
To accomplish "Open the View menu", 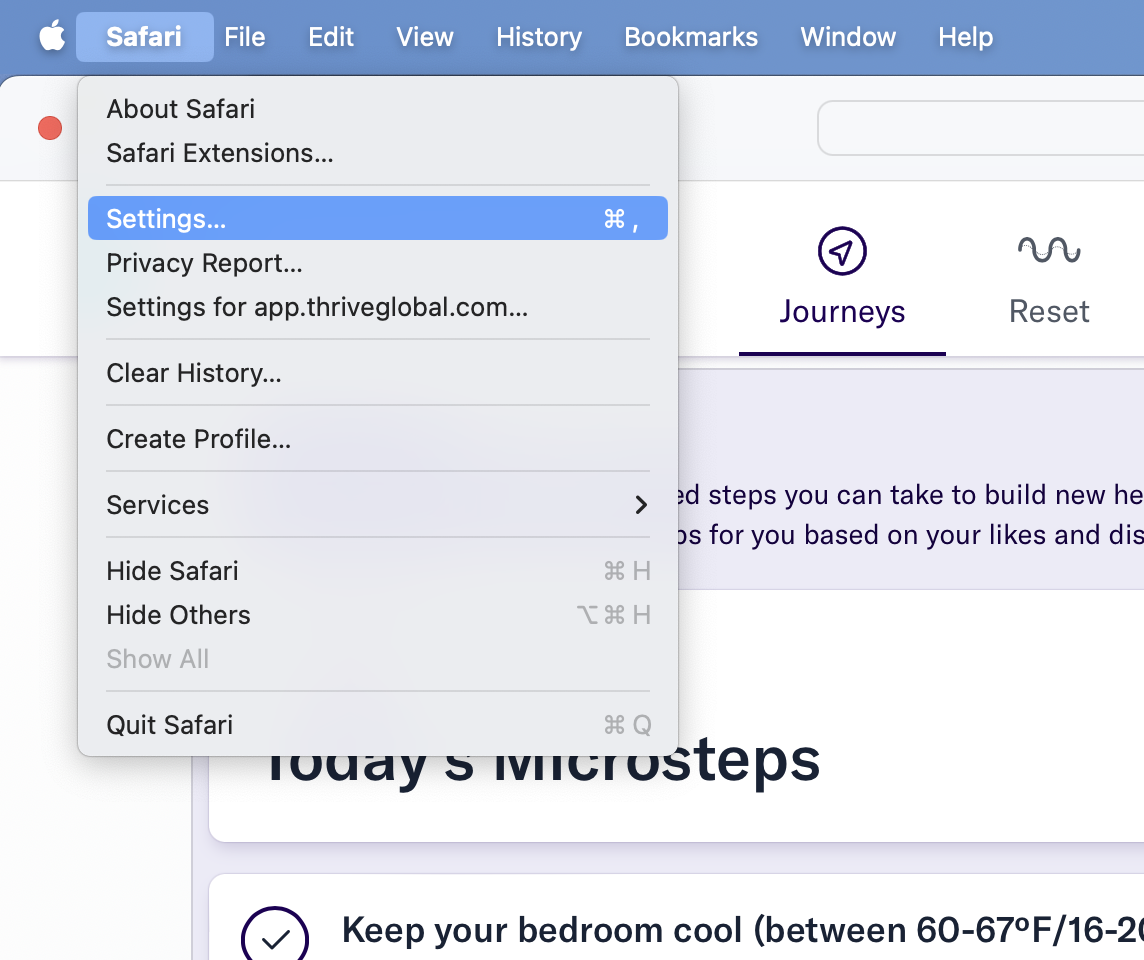I will click(425, 36).
